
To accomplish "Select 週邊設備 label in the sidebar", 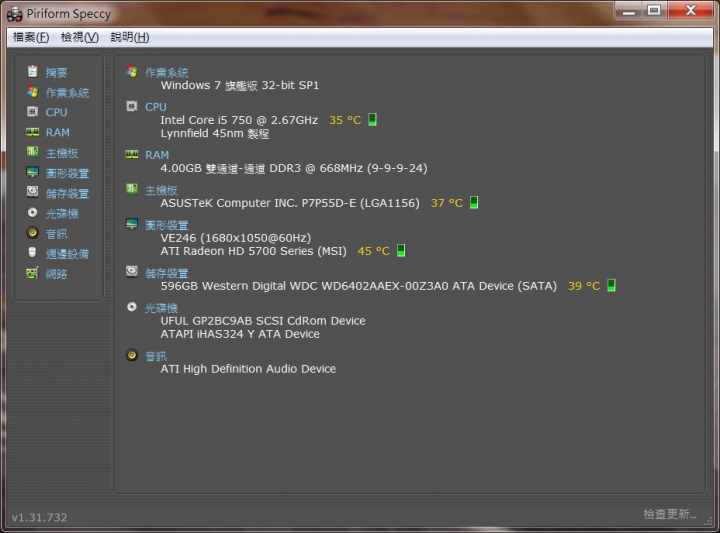I will [67, 254].
